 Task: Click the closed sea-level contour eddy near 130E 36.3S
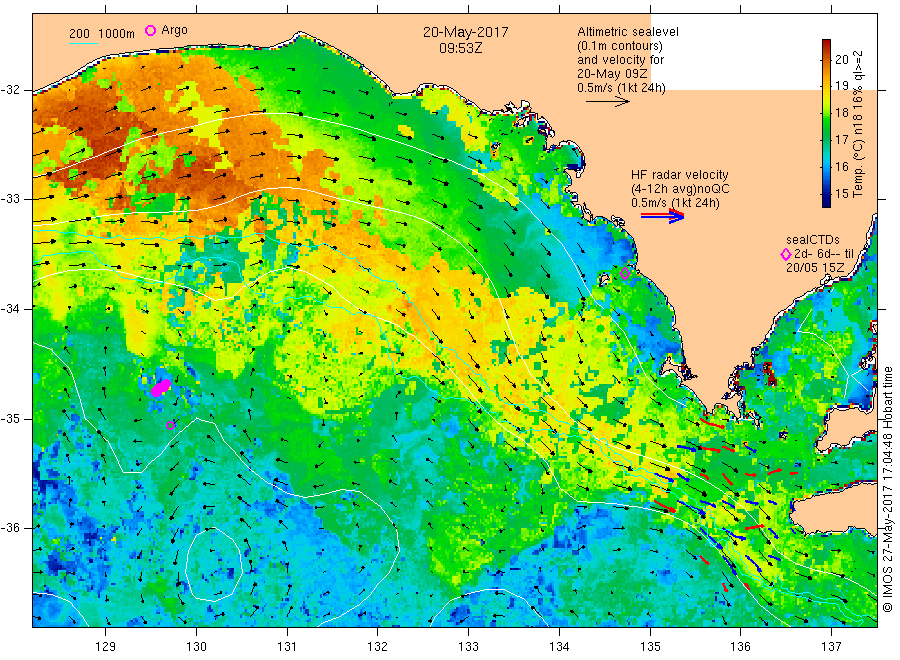tap(214, 564)
